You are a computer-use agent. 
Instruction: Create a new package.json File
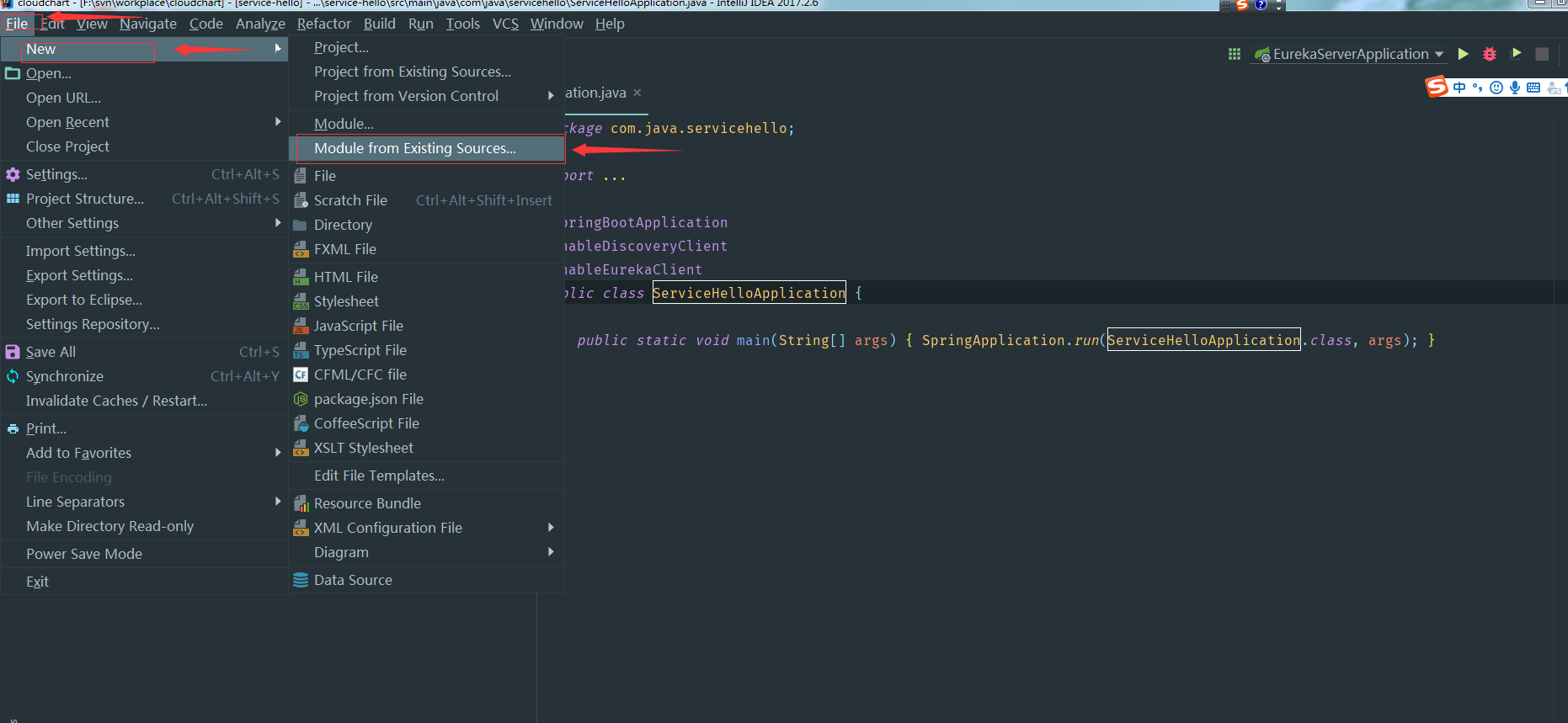[x=427, y=399]
